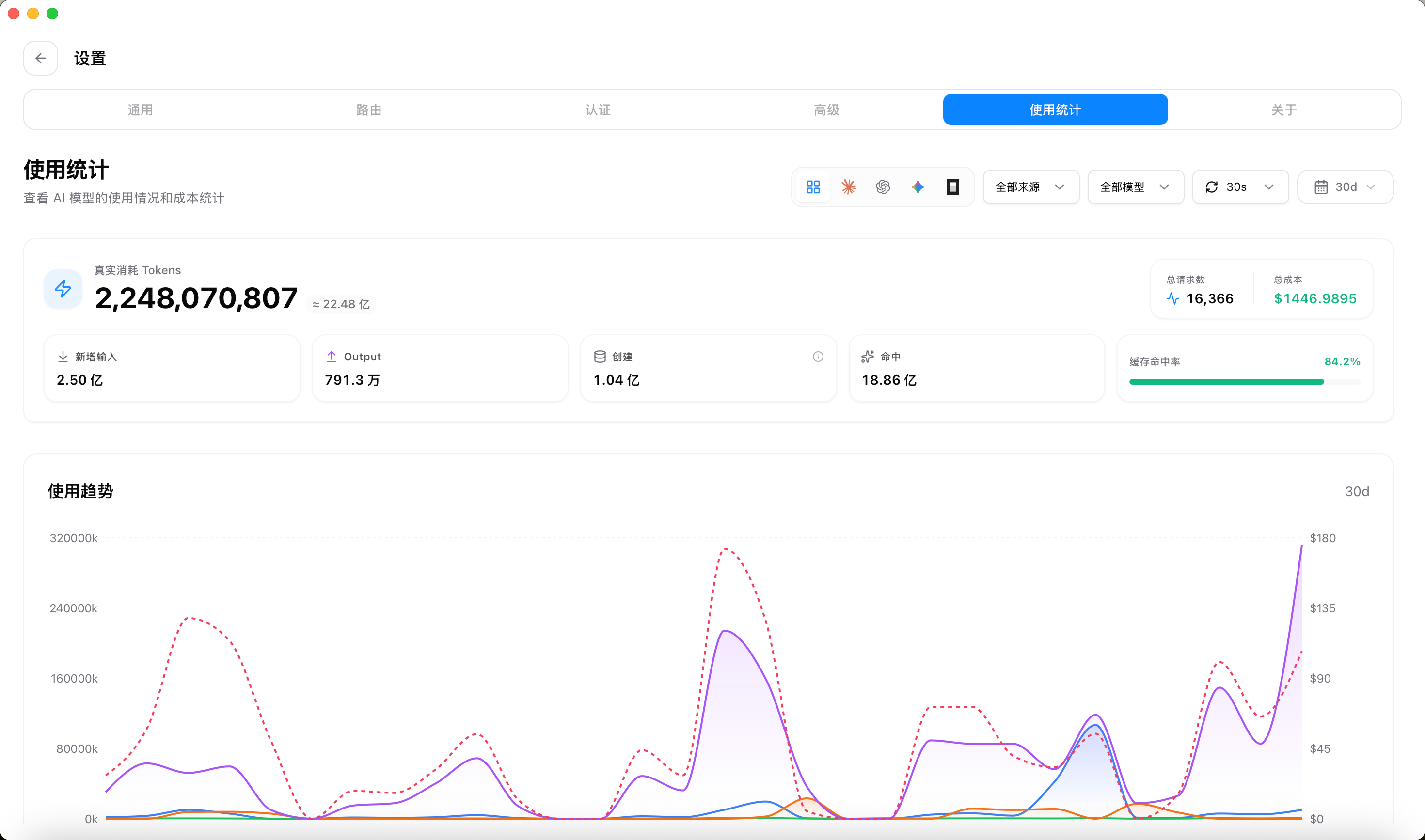
Task: Click the 84.2% cache hit rate
Action: 1342,361
